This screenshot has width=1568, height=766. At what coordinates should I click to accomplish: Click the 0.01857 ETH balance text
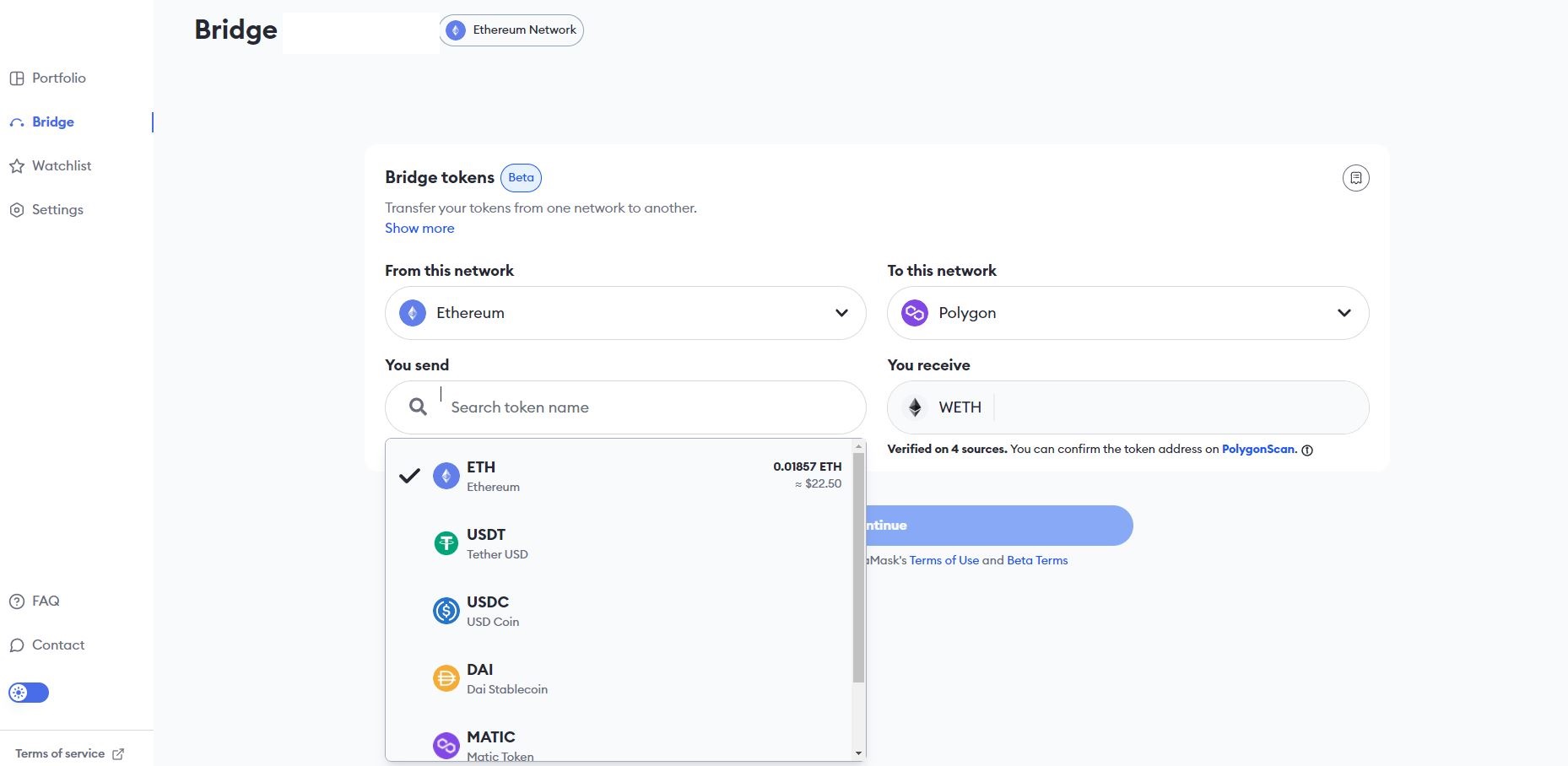(808, 467)
